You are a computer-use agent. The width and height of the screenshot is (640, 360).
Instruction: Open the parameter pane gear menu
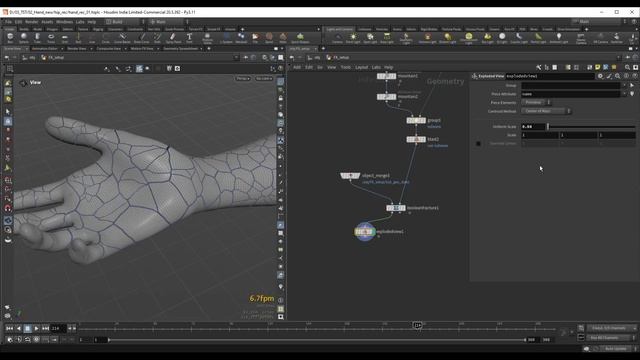click(600, 76)
